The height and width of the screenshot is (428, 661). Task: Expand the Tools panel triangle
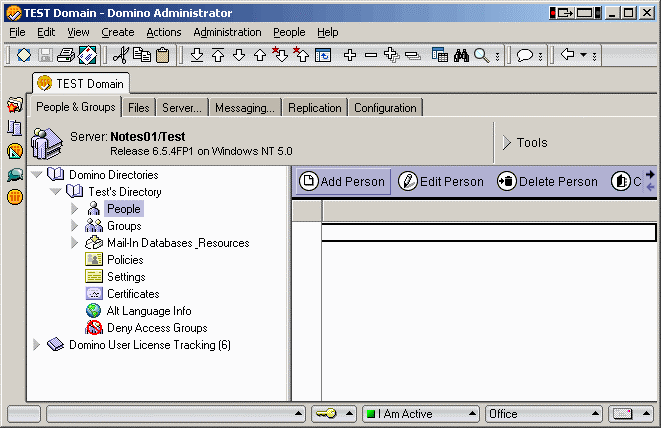[506, 143]
